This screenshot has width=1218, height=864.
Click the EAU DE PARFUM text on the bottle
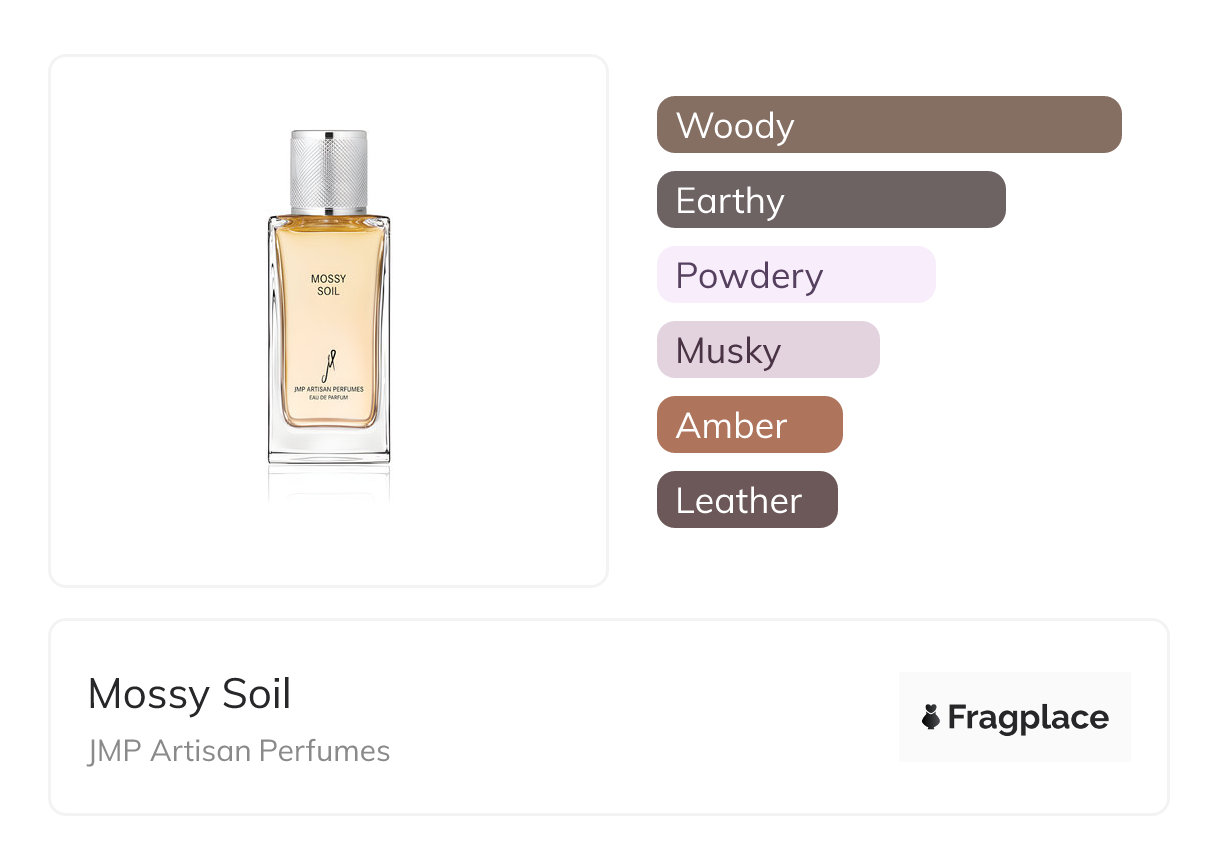pos(328,401)
